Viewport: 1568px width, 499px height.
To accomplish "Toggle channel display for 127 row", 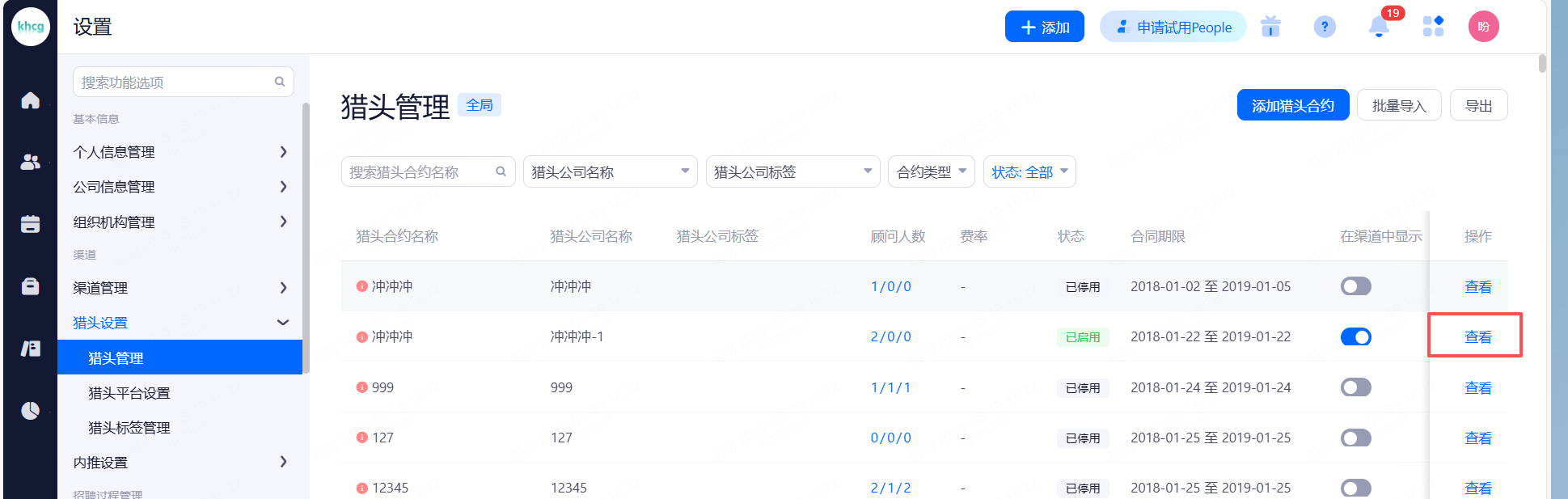I will tap(1355, 438).
